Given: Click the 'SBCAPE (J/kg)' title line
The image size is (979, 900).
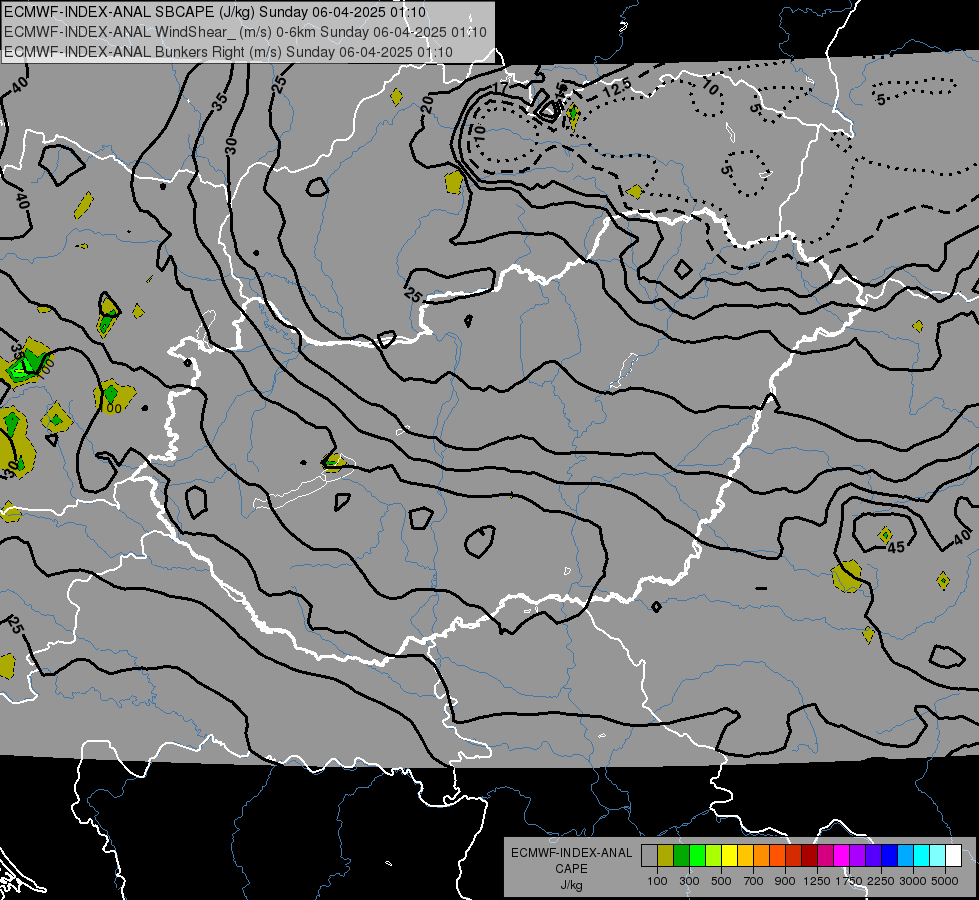Looking at the screenshot, I should [215, 12].
